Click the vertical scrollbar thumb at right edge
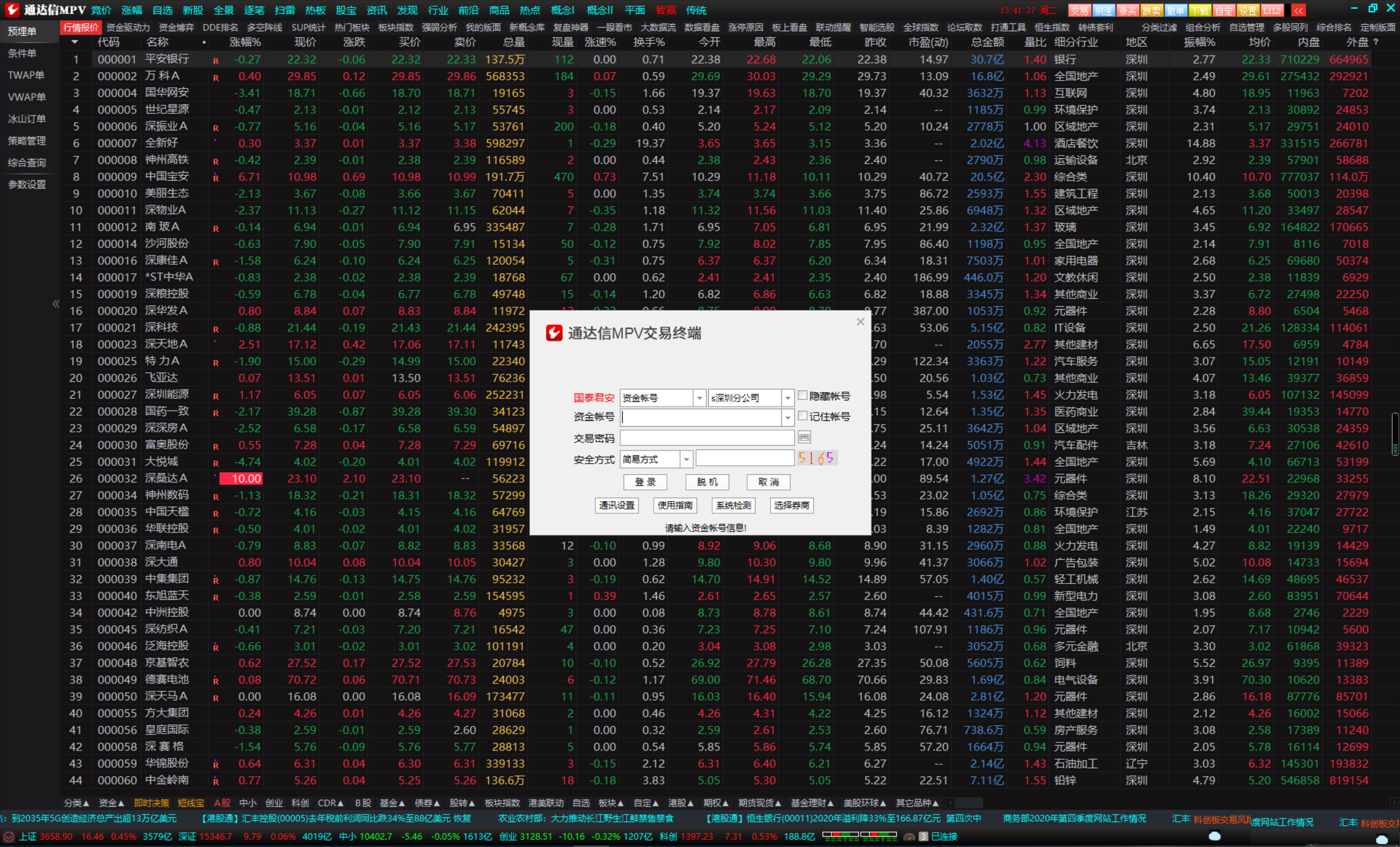 (1395, 434)
